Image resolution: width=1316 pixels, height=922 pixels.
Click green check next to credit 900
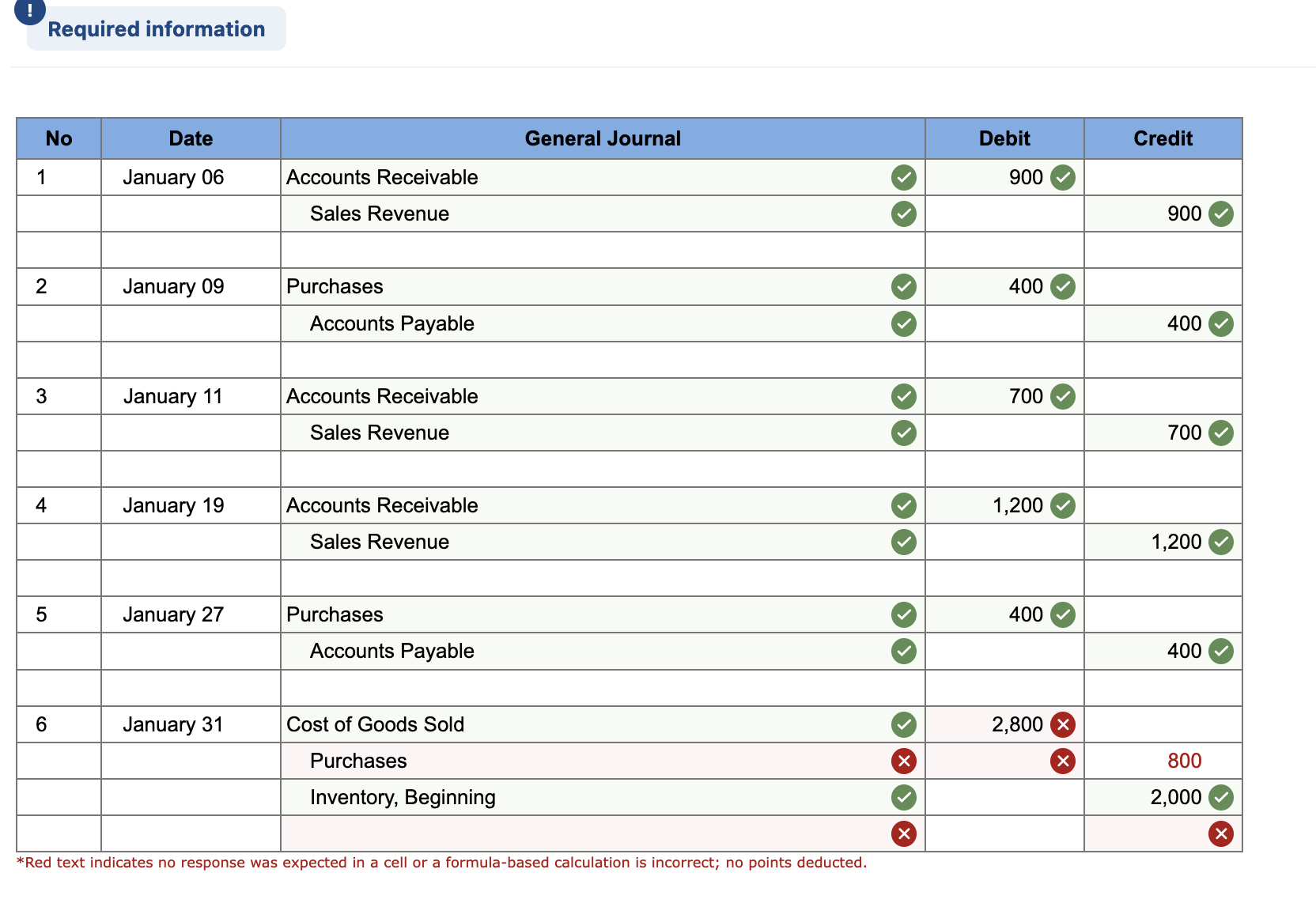[x=1221, y=213]
